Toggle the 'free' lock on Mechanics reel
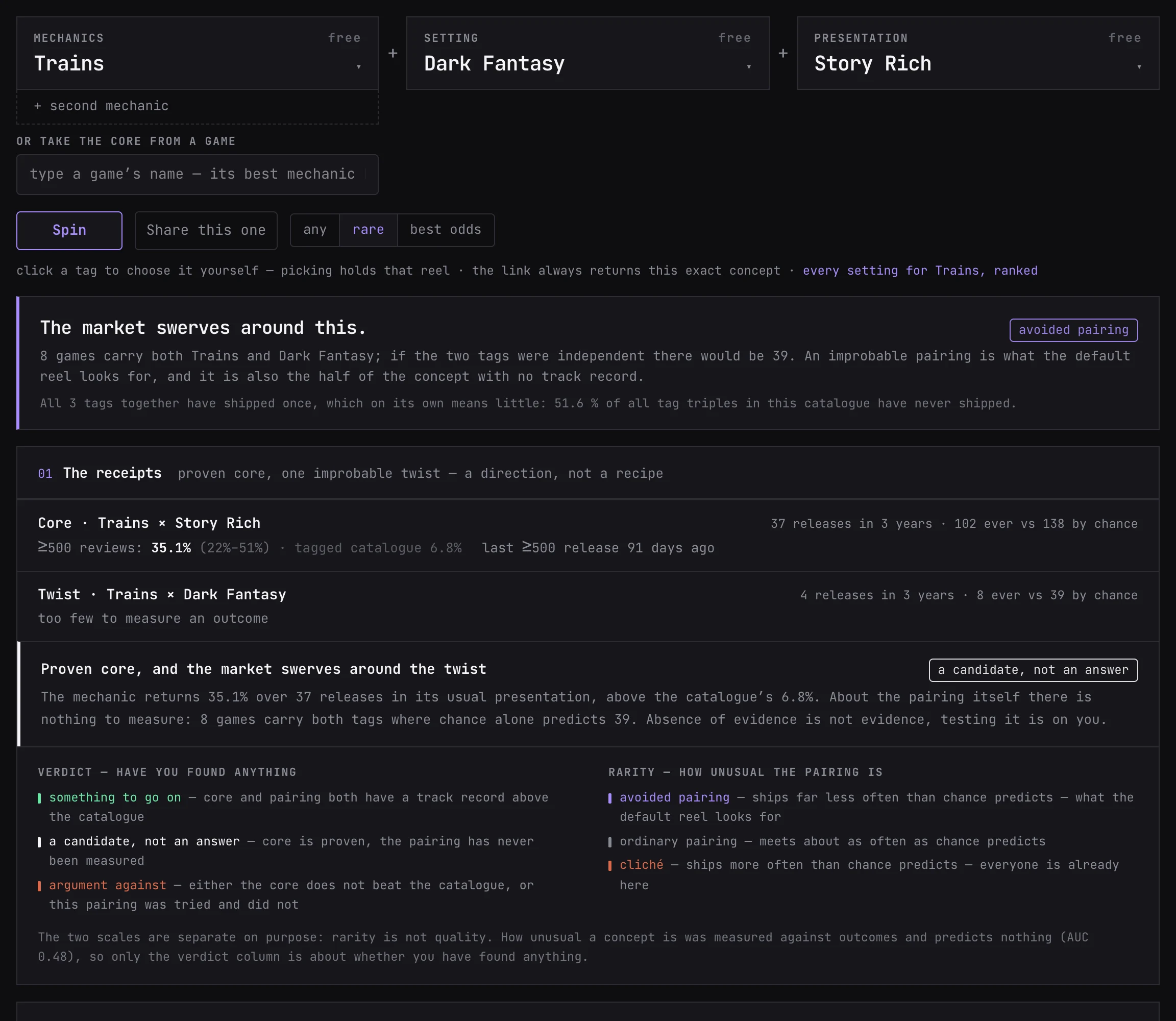 click(344, 38)
